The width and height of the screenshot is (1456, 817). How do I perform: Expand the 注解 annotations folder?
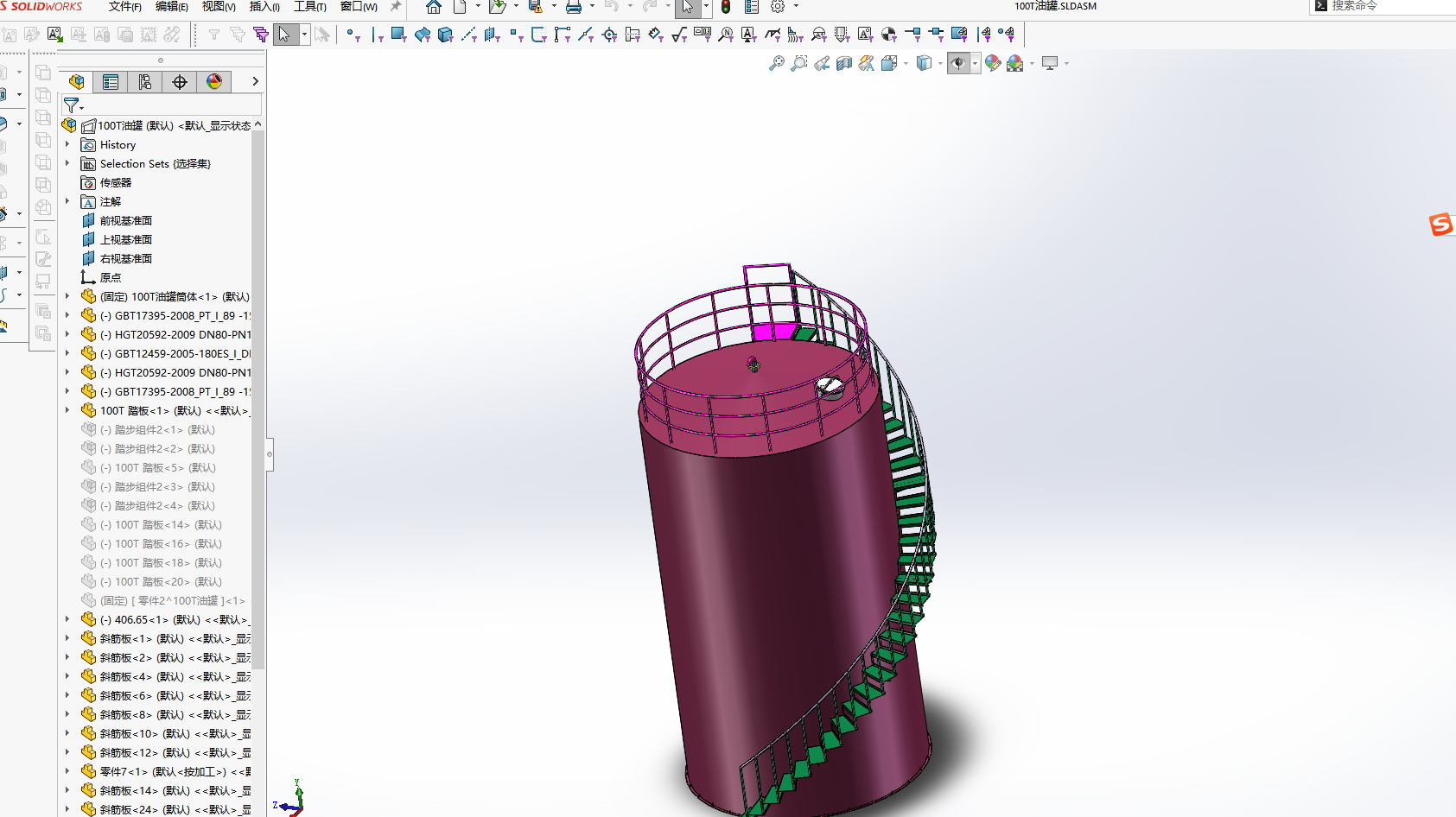tap(67, 202)
